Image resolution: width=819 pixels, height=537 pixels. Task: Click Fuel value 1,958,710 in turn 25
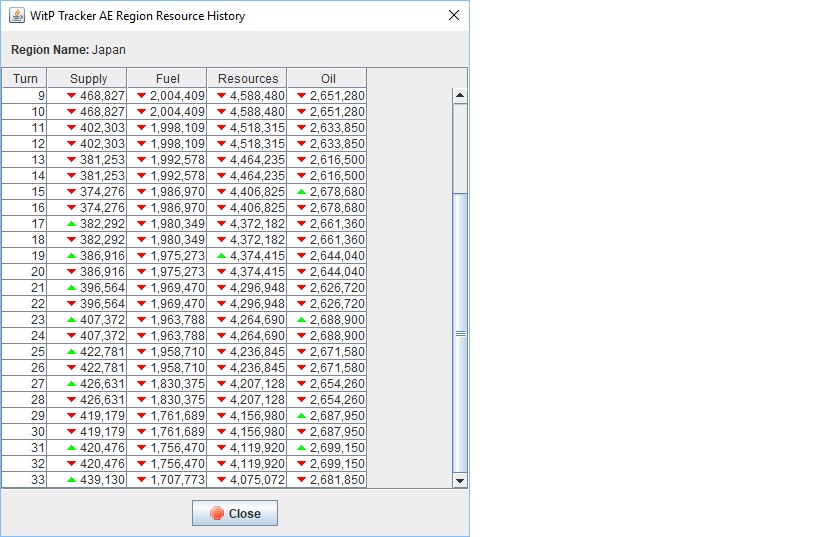[x=178, y=352]
